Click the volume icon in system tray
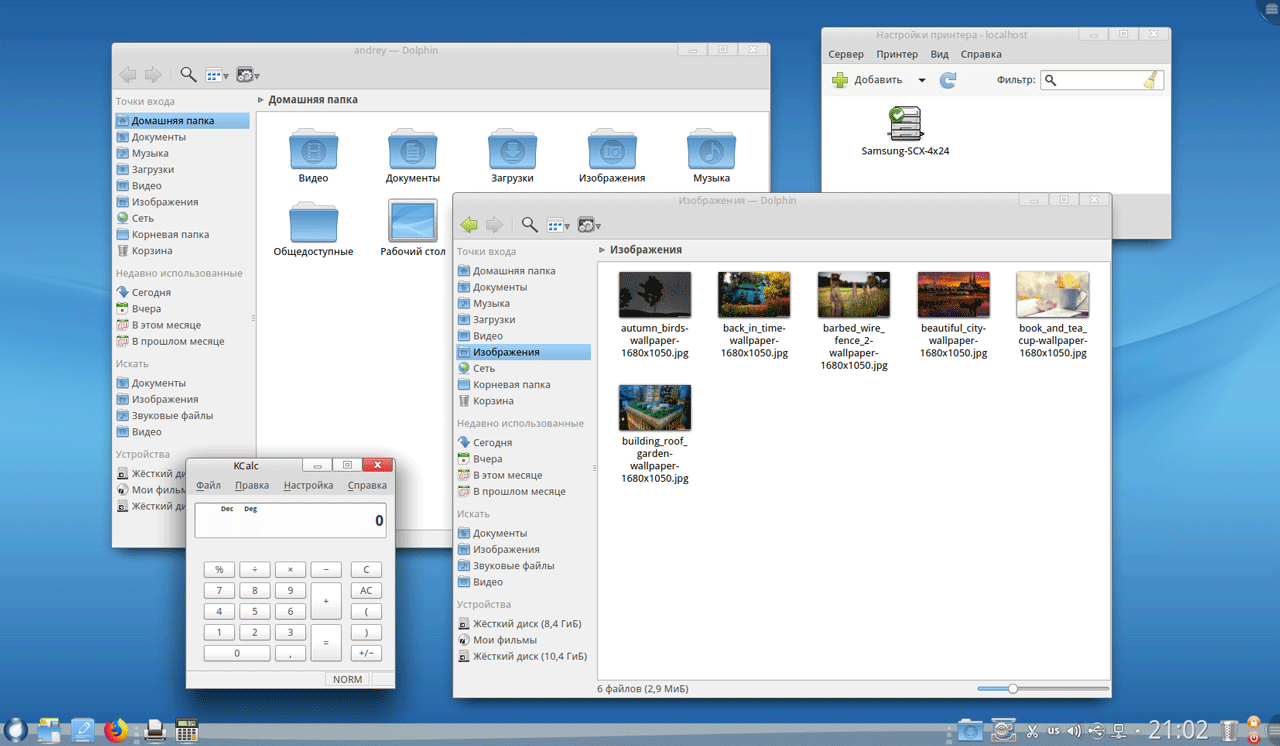This screenshot has width=1280, height=746. click(x=1074, y=731)
